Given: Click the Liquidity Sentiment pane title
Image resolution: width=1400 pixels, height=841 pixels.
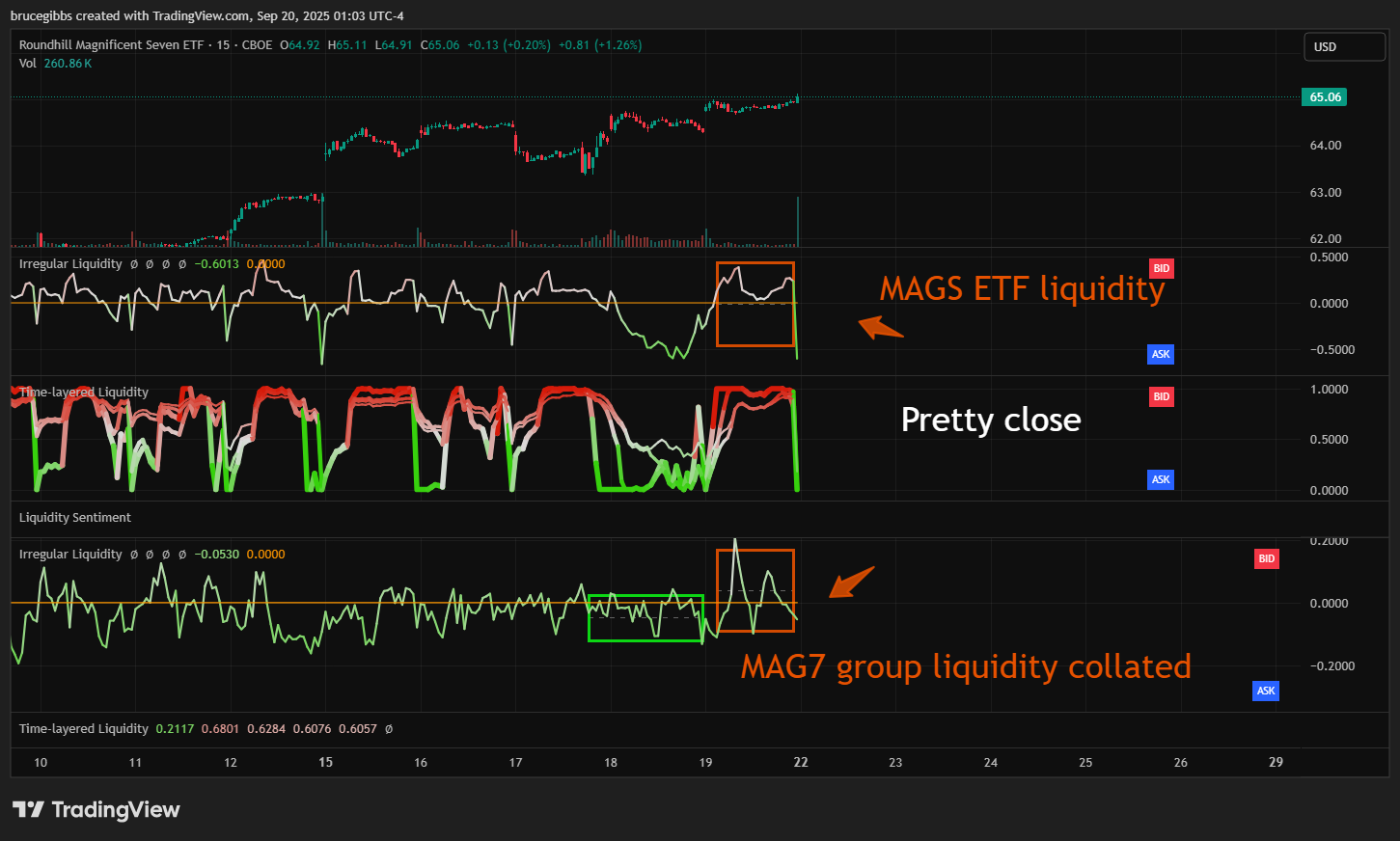Looking at the screenshot, I should (x=75, y=518).
